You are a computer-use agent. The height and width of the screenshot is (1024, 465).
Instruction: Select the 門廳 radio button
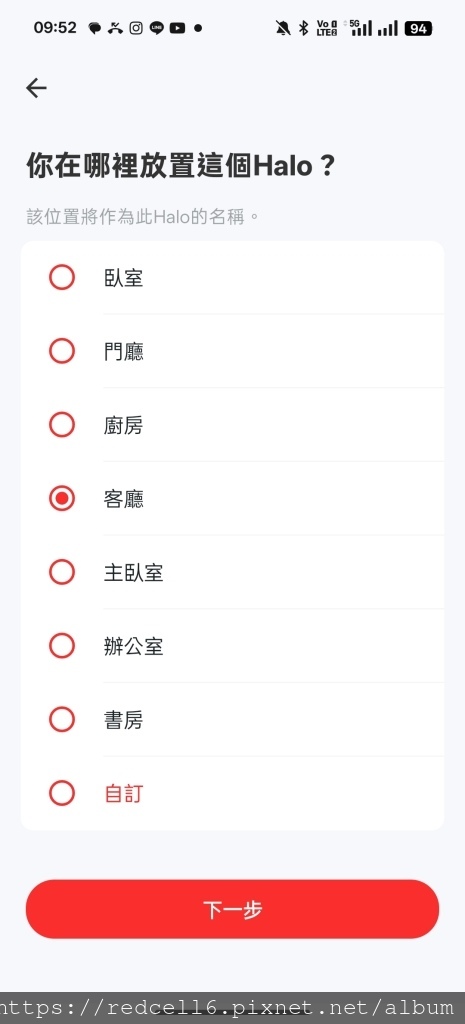tap(62, 351)
